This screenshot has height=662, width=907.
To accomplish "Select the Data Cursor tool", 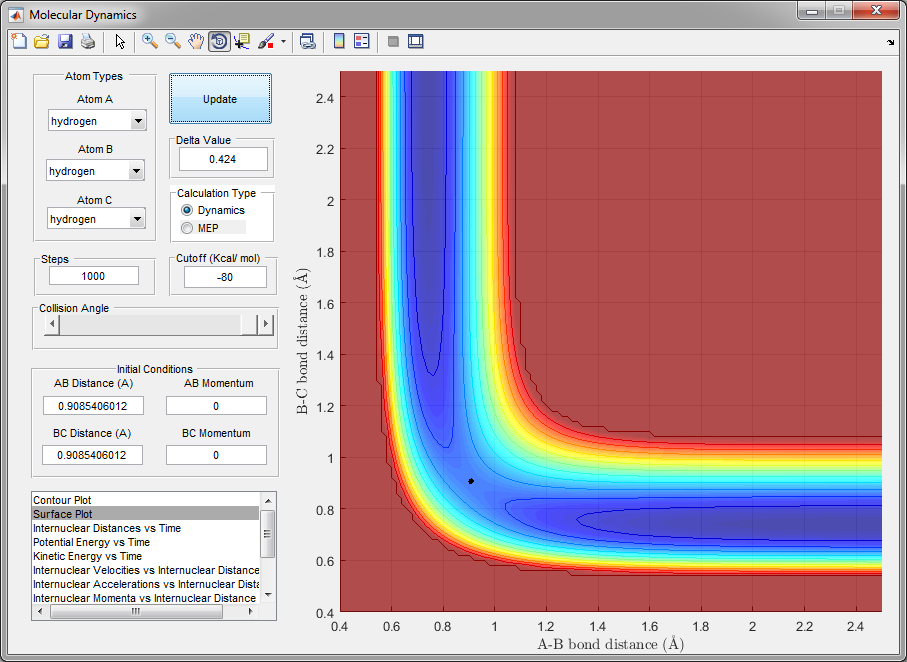I will coord(242,42).
